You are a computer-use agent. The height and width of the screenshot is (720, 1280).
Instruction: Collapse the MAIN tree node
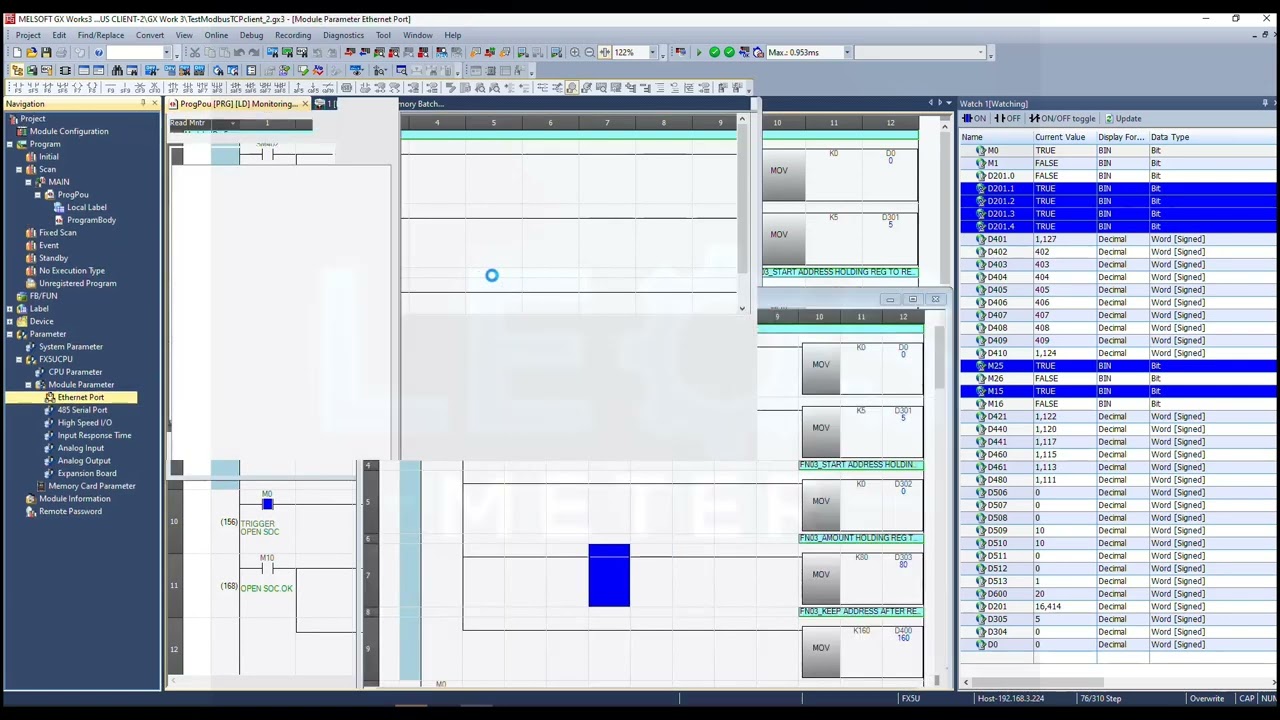point(29,182)
